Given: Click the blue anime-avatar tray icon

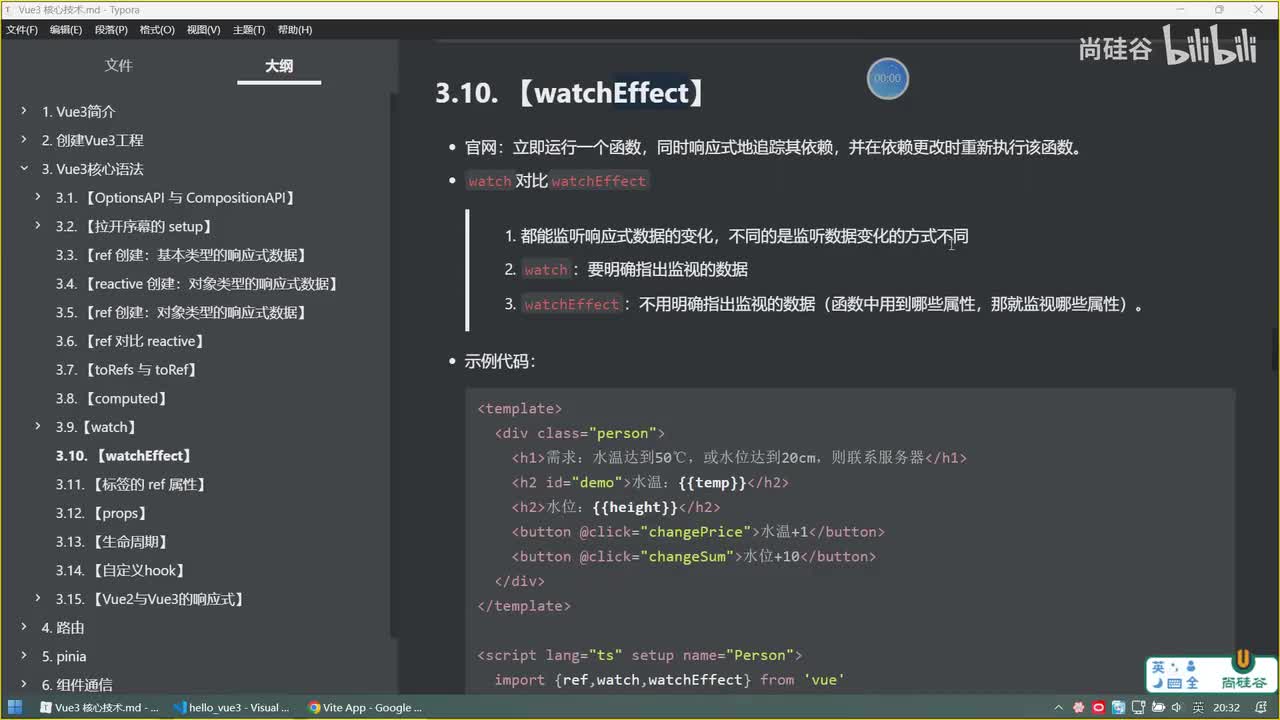Looking at the screenshot, I should pos(1118,707).
